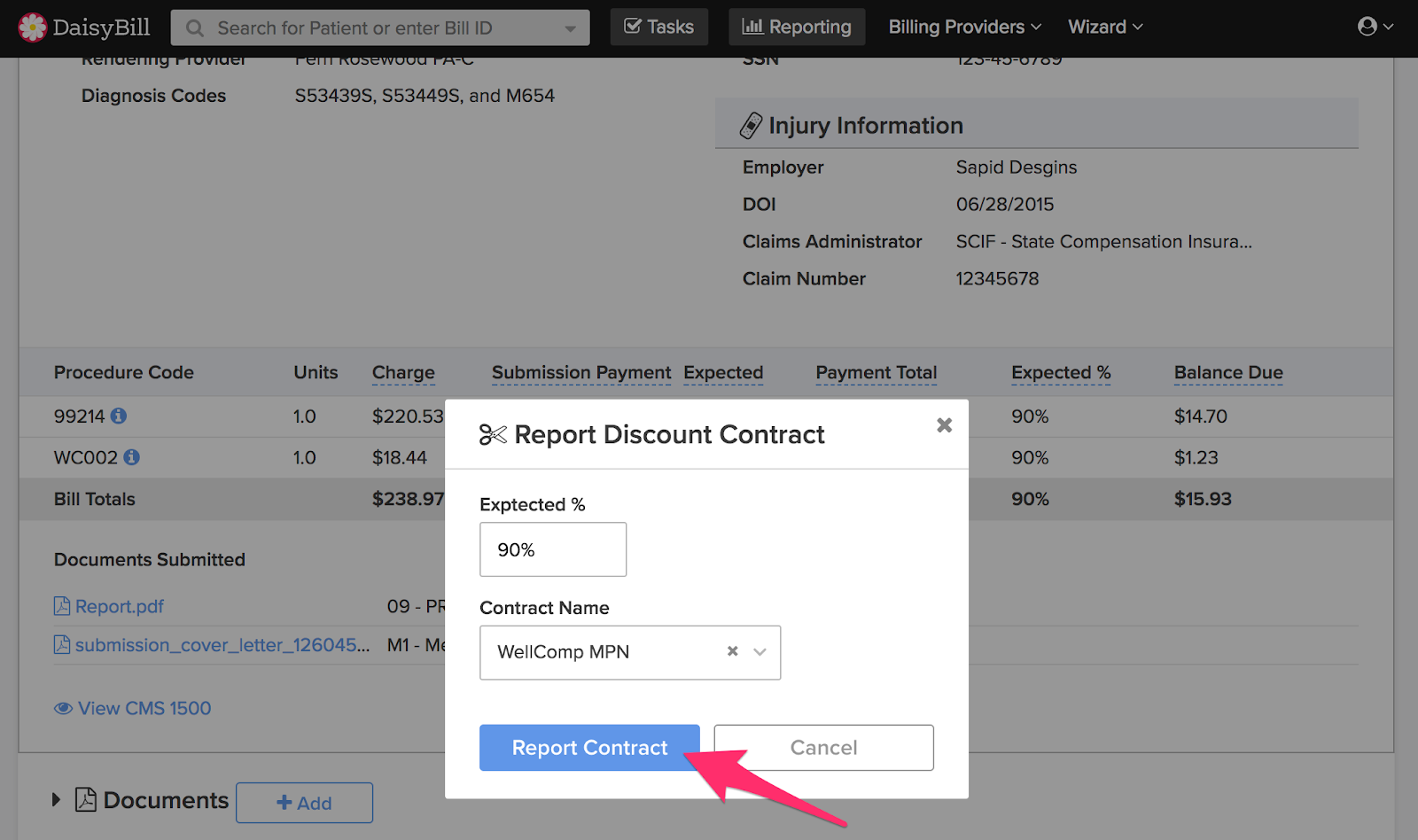Close the Report Discount Contract dialog

tap(945, 425)
